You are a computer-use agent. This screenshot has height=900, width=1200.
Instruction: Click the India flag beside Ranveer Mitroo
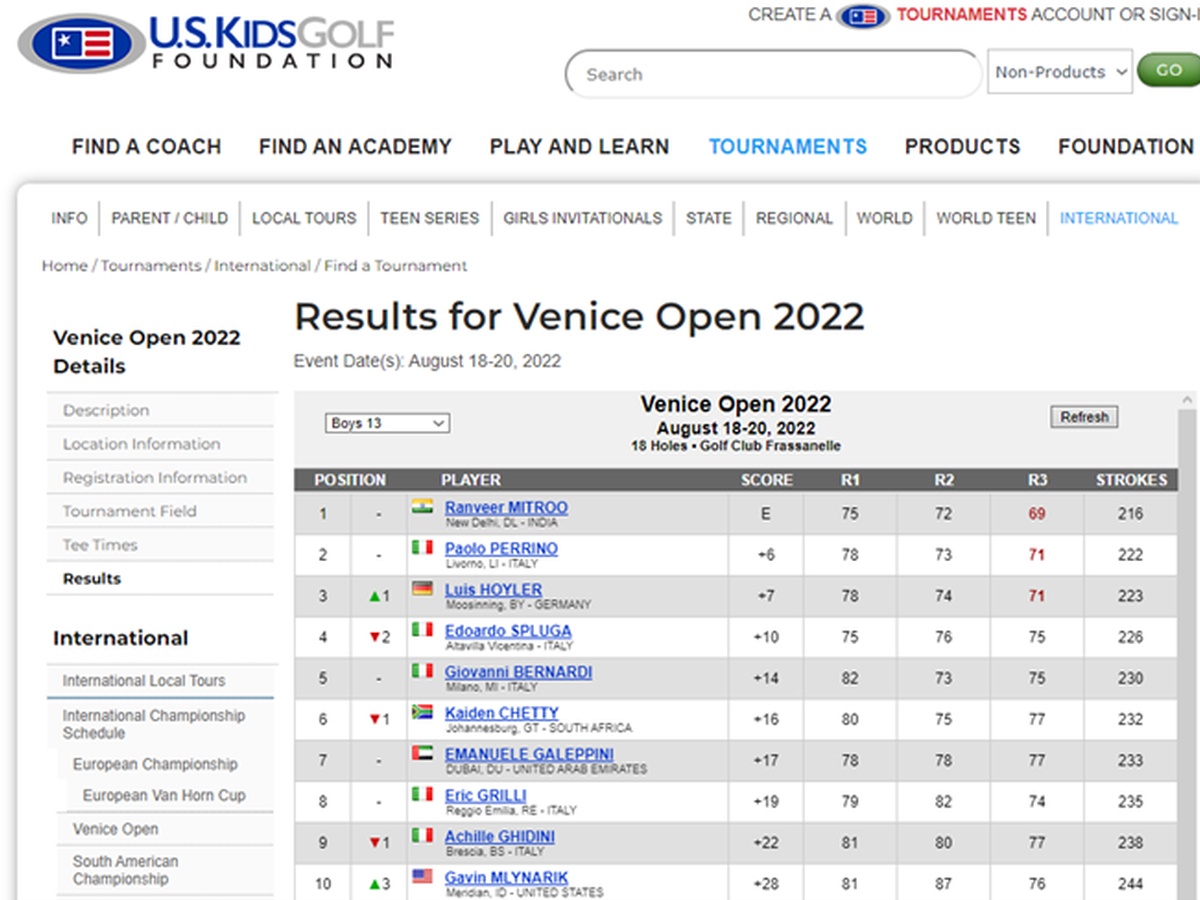pyautogui.click(x=422, y=507)
